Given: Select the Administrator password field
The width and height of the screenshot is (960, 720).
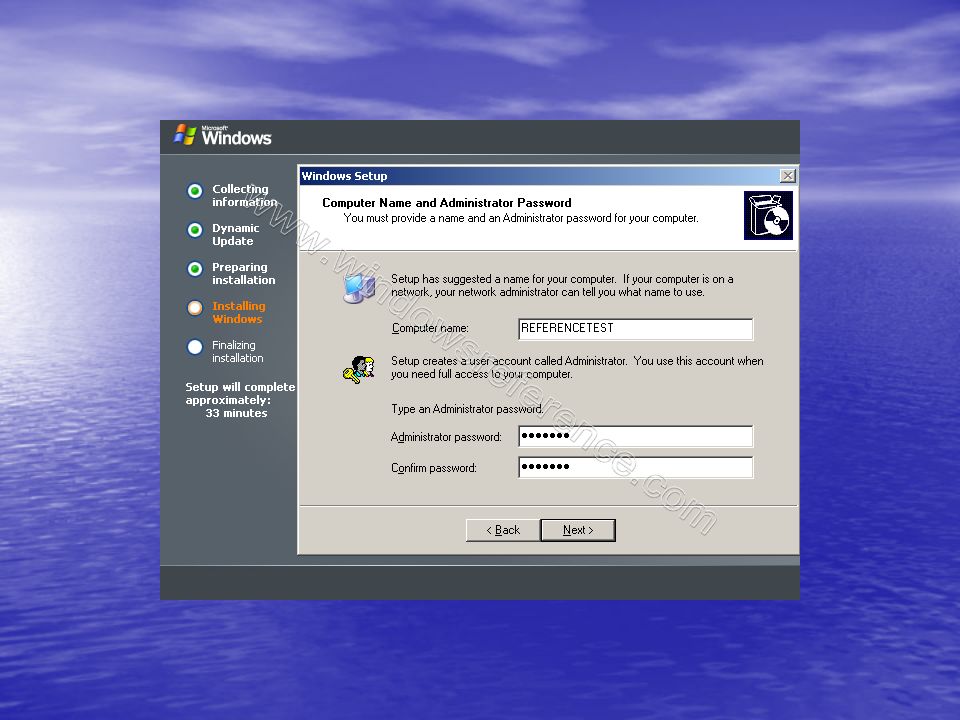Looking at the screenshot, I should point(636,437).
